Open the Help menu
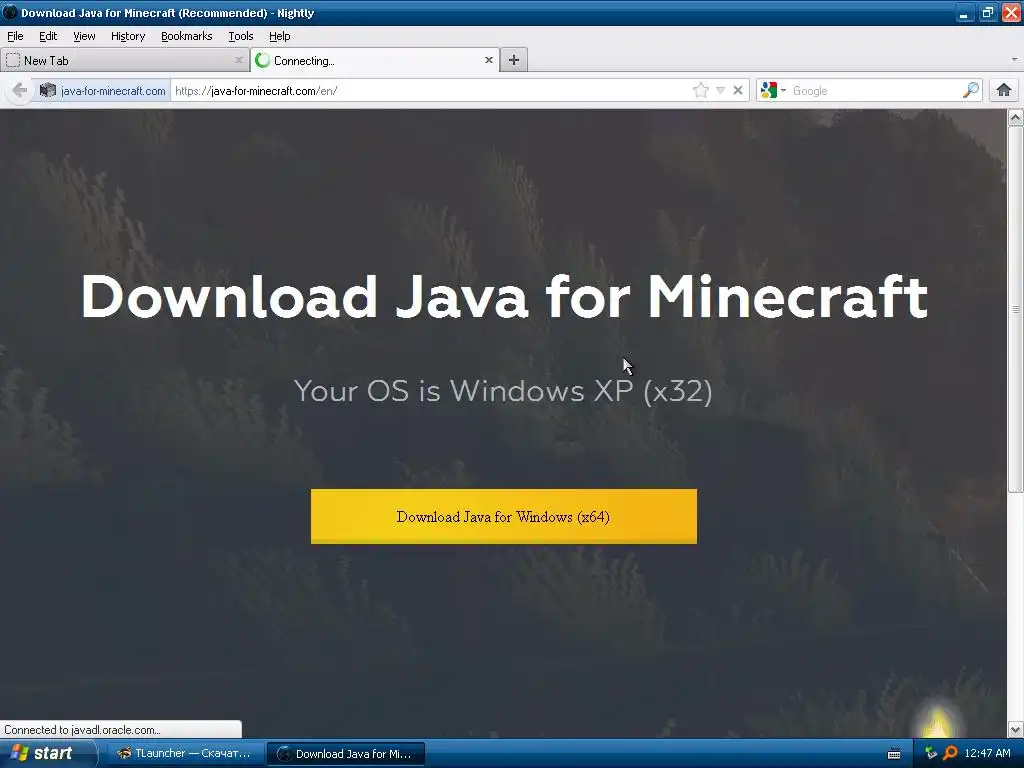 280,36
